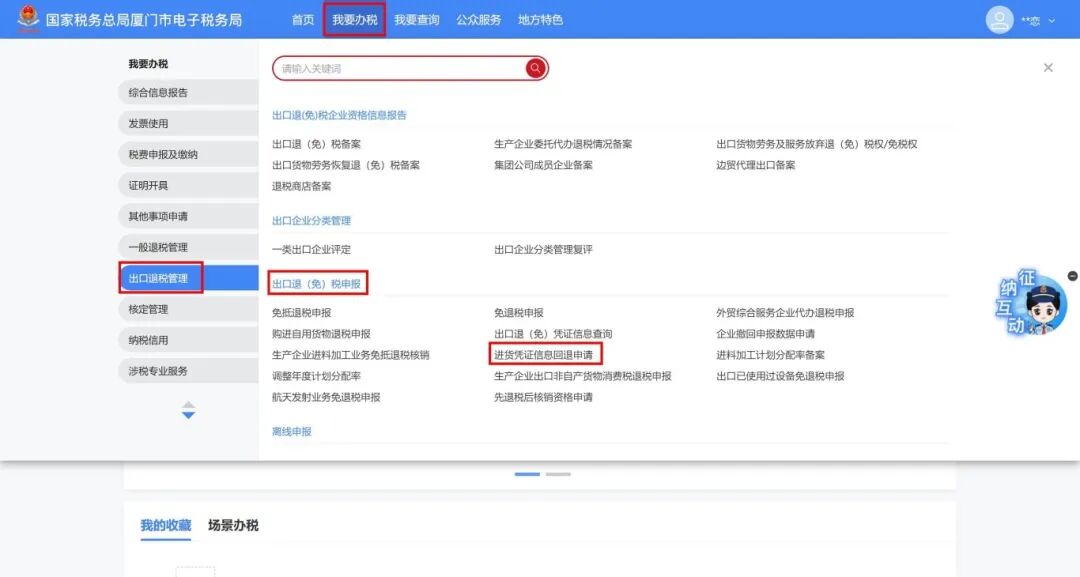Open 生产企业出口非自产货物消费税退税申报 link
Screen dimensions: 1080x577
click(x=582, y=376)
